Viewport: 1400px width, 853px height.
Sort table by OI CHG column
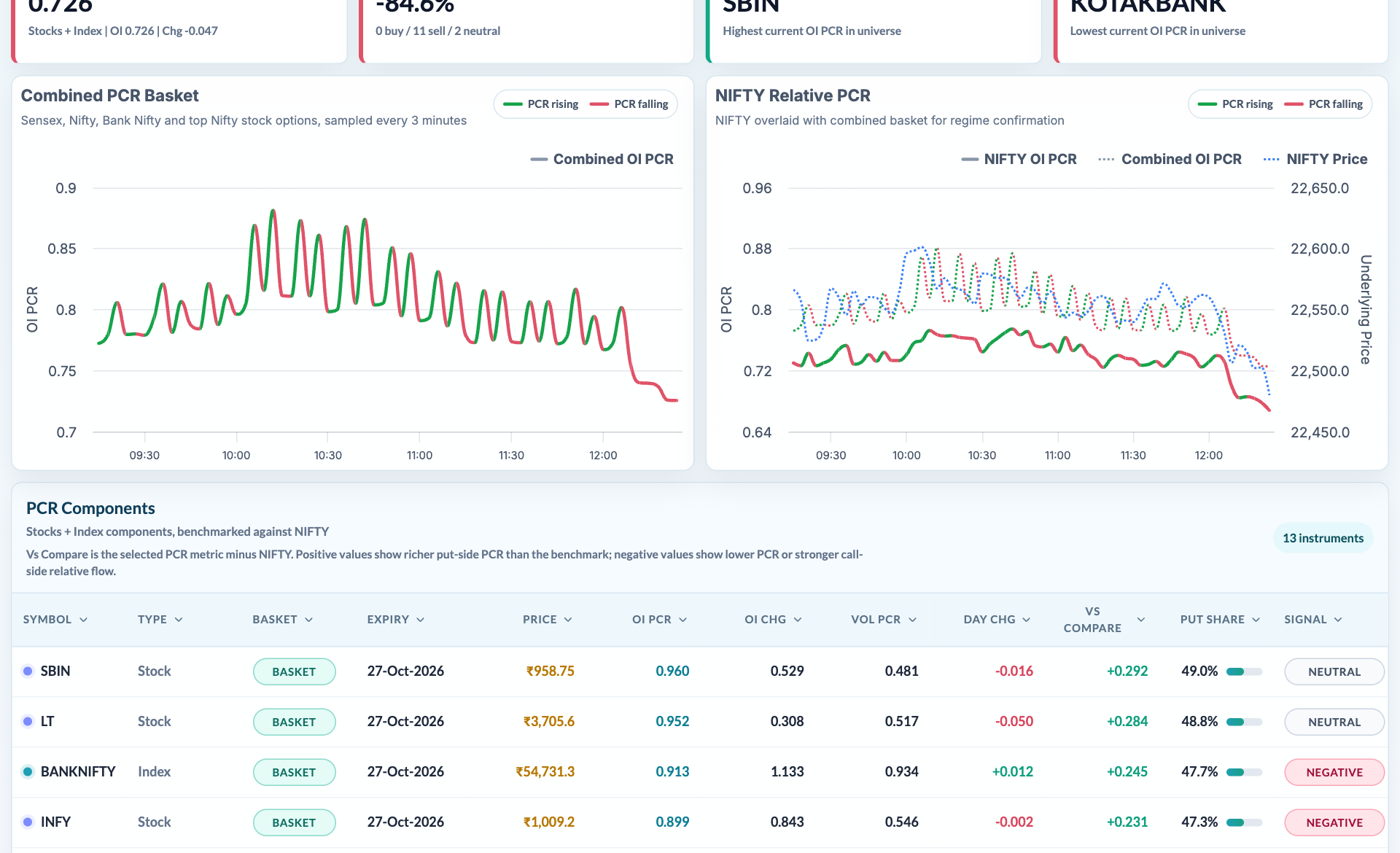click(x=774, y=620)
